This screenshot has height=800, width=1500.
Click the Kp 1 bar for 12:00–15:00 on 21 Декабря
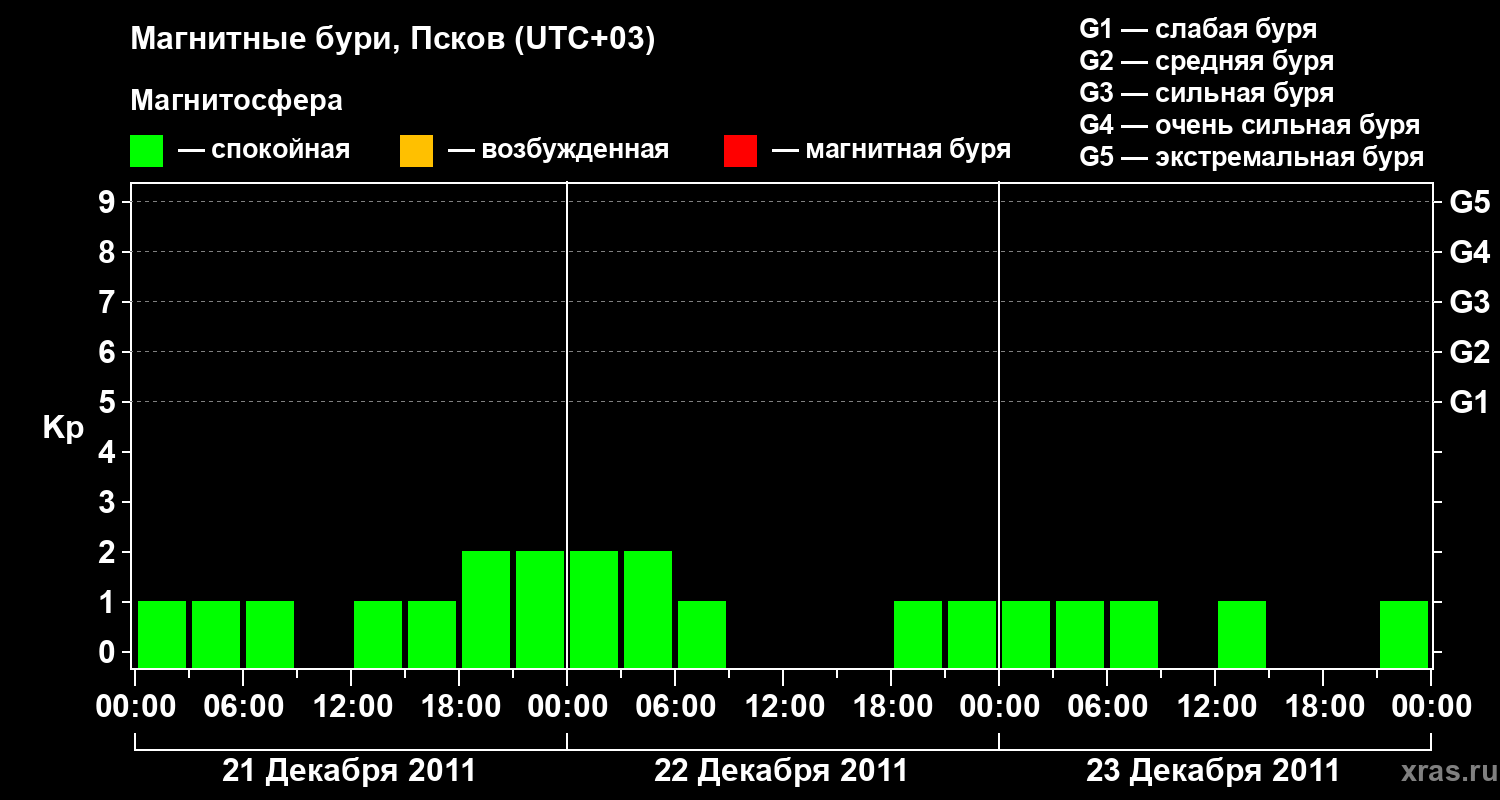click(378, 634)
